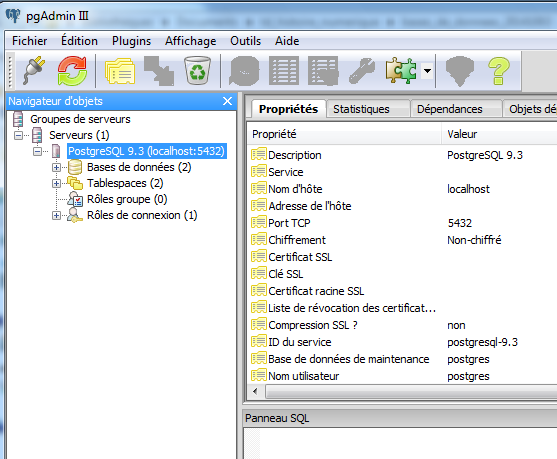
Task: Click the PostgreSQL 9.3 server node icon
Action: (x=56, y=151)
